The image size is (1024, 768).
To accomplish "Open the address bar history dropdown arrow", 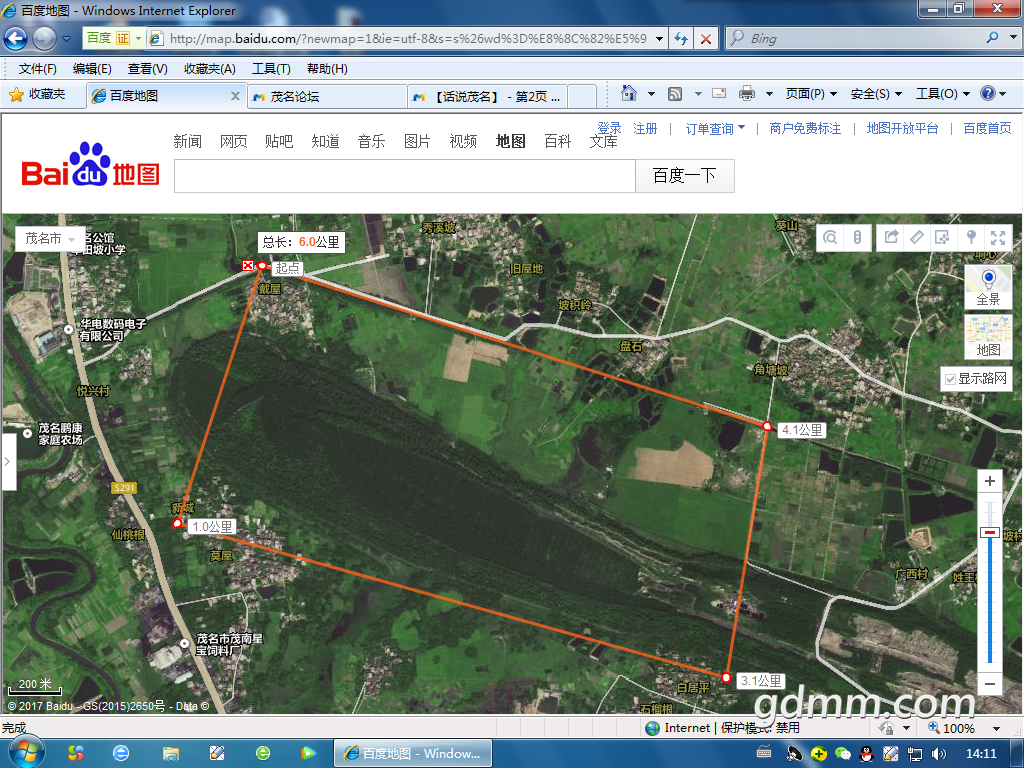I will coord(660,39).
